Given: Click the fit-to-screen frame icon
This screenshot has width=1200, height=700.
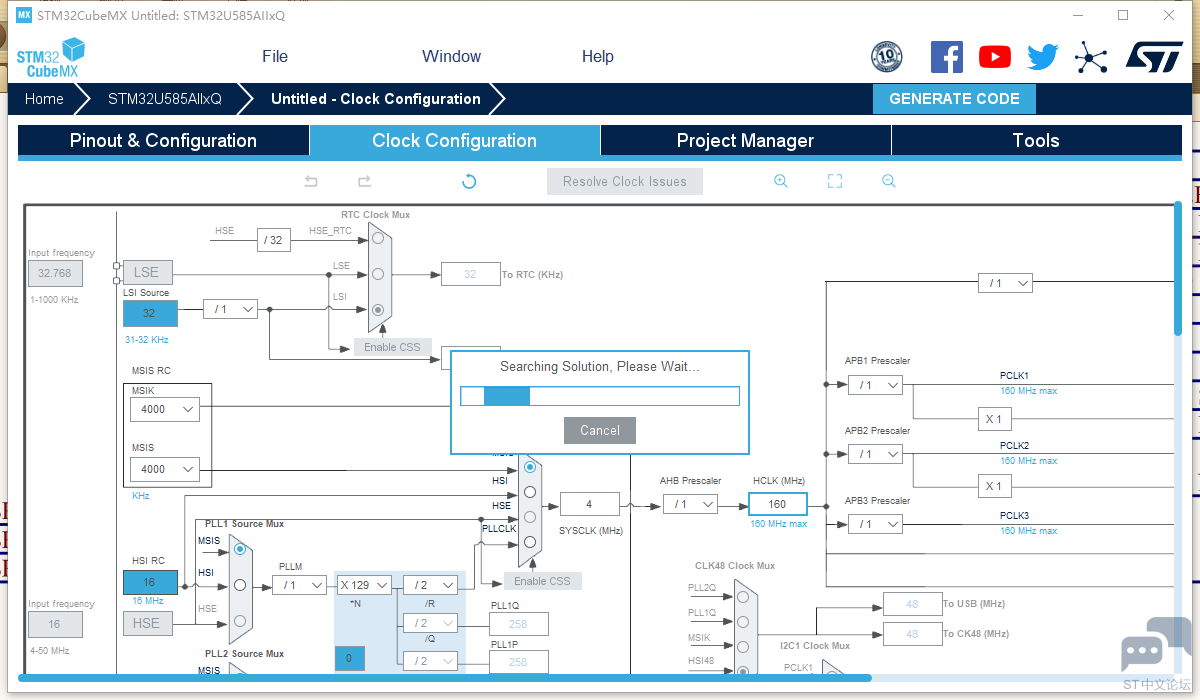Looking at the screenshot, I should [835, 181].
